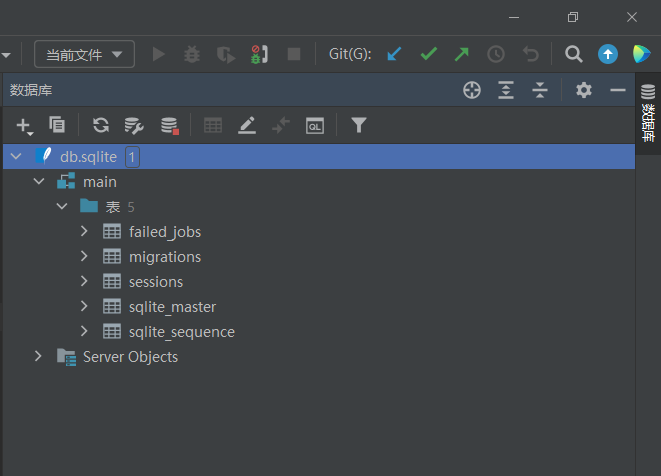Select the migrations table
Viewport: 661px width, 476px height.
pyautogui.click(x=164, y=257)
